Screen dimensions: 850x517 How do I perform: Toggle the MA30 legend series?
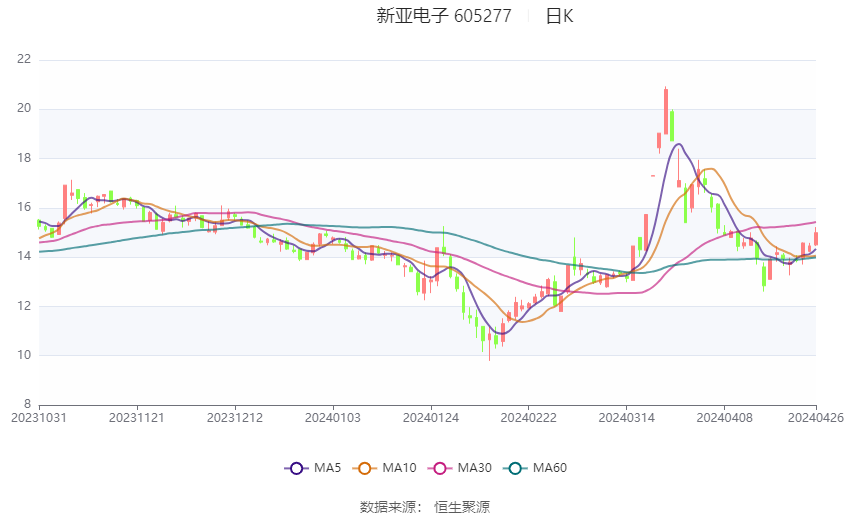tap(460, 468)
